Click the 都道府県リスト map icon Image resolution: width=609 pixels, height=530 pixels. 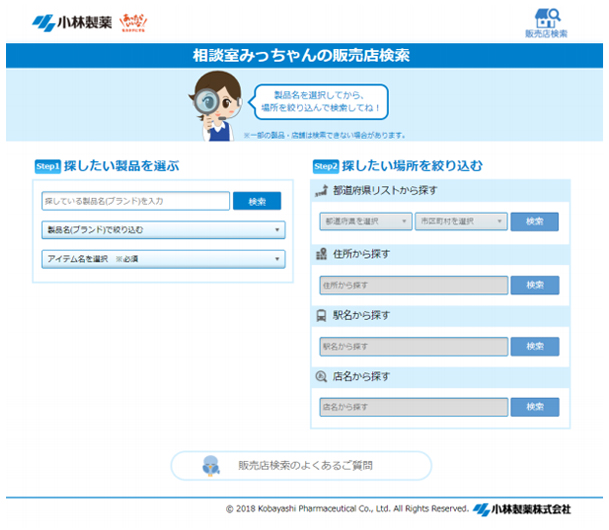click(x=322, y=190)
